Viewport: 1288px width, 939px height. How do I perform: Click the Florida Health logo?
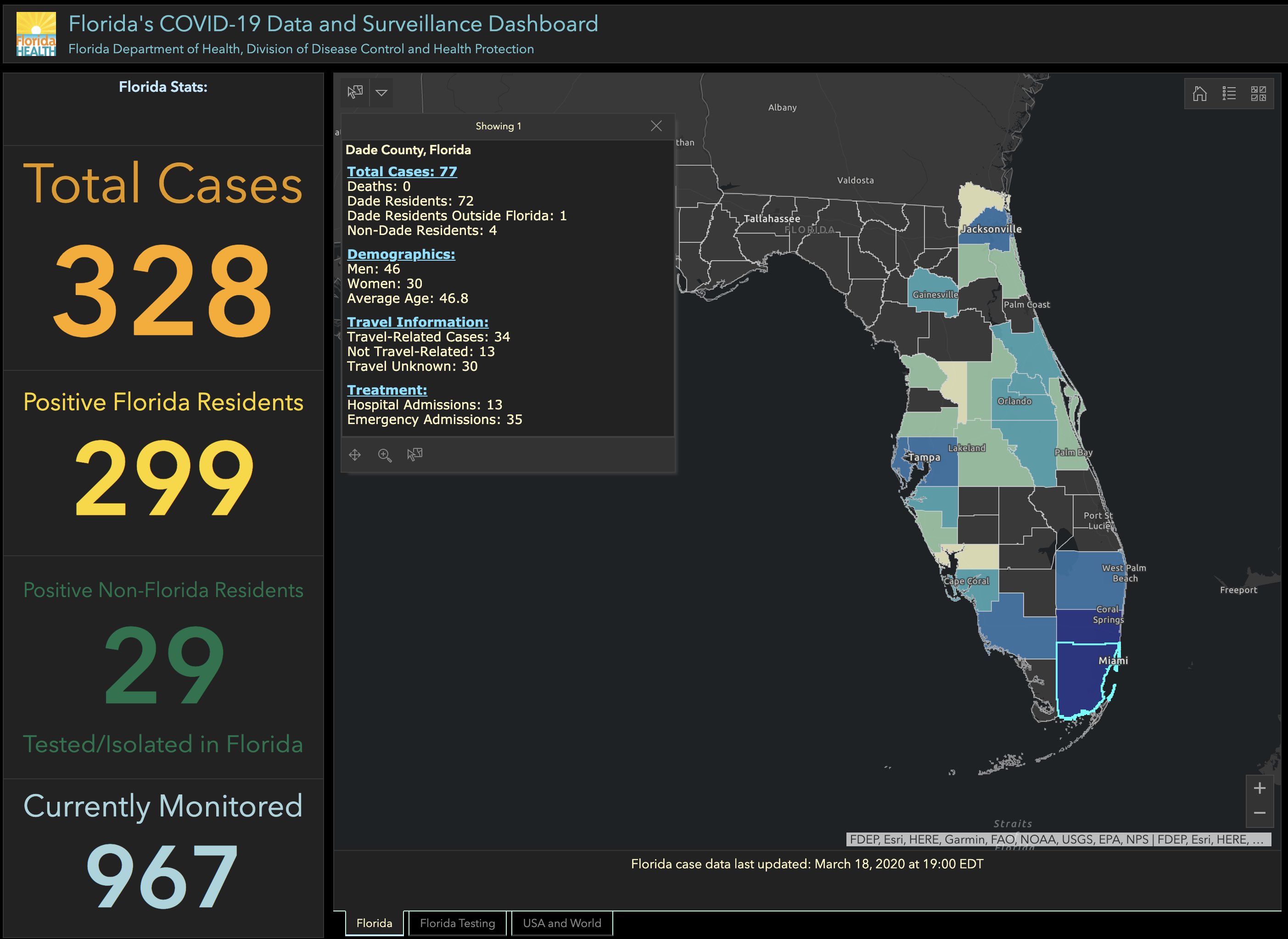tap(36, 34)
